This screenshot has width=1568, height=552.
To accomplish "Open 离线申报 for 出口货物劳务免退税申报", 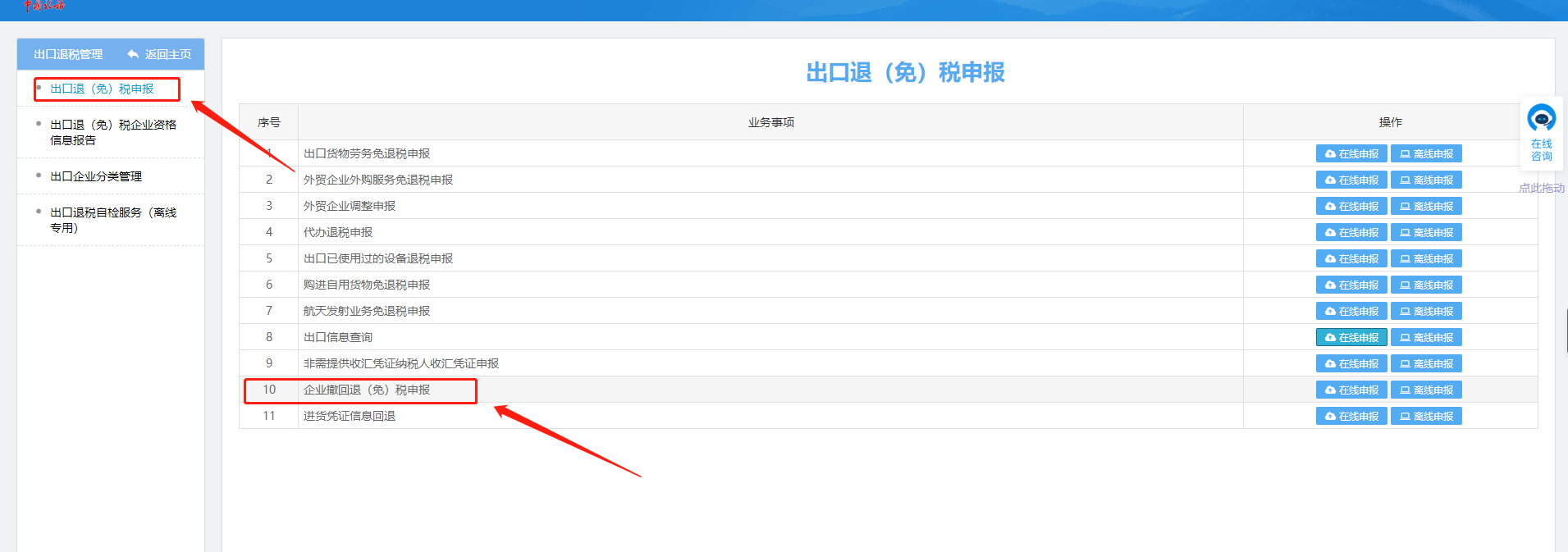I will point(1425,154).
